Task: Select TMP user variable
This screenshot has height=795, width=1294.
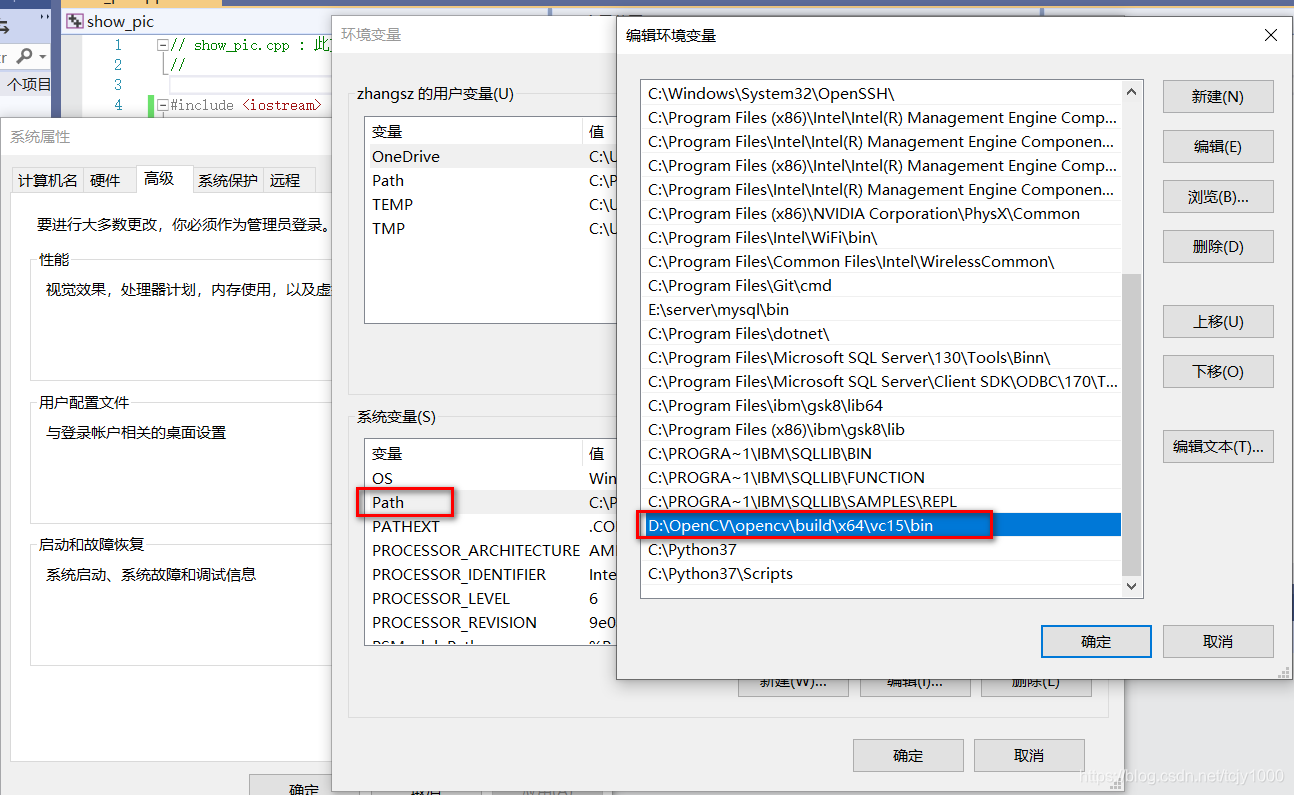Action: [490, 228]
